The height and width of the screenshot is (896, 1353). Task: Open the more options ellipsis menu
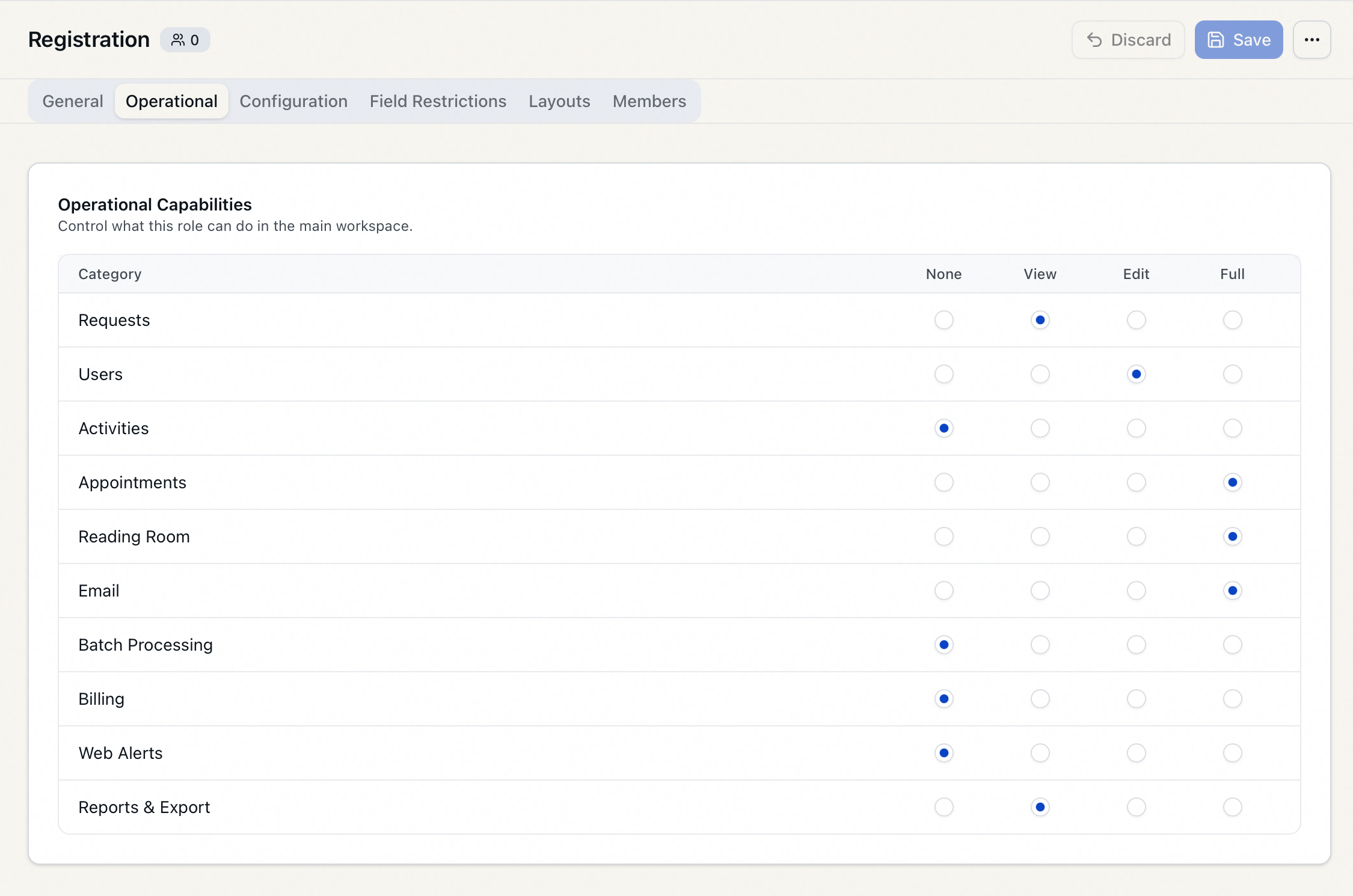1312,40
